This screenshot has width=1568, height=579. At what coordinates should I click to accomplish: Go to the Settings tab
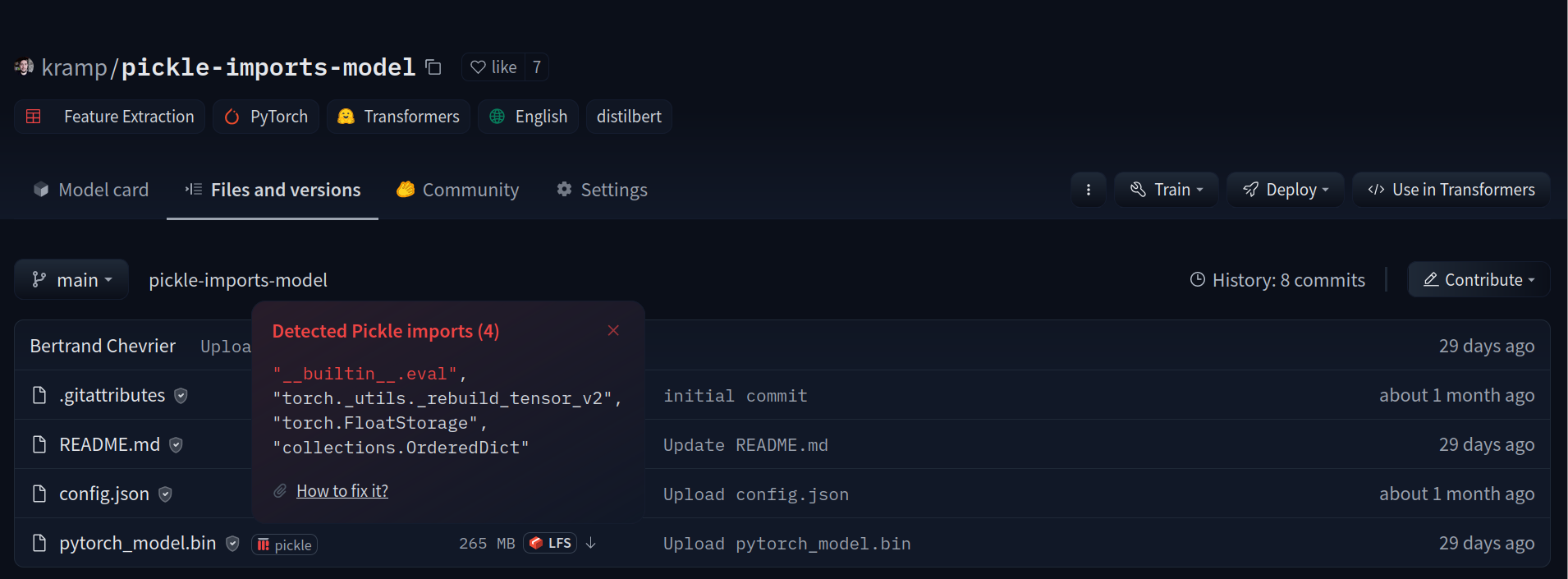click(x=602, y=190)
